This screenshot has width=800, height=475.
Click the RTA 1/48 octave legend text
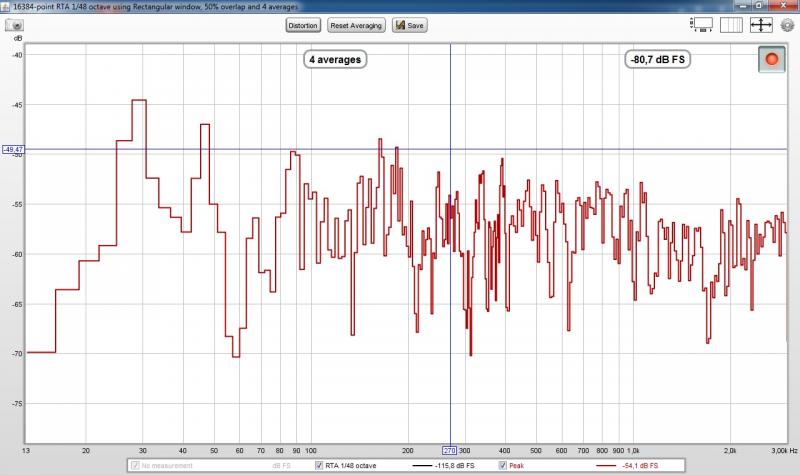coord(351,466)
